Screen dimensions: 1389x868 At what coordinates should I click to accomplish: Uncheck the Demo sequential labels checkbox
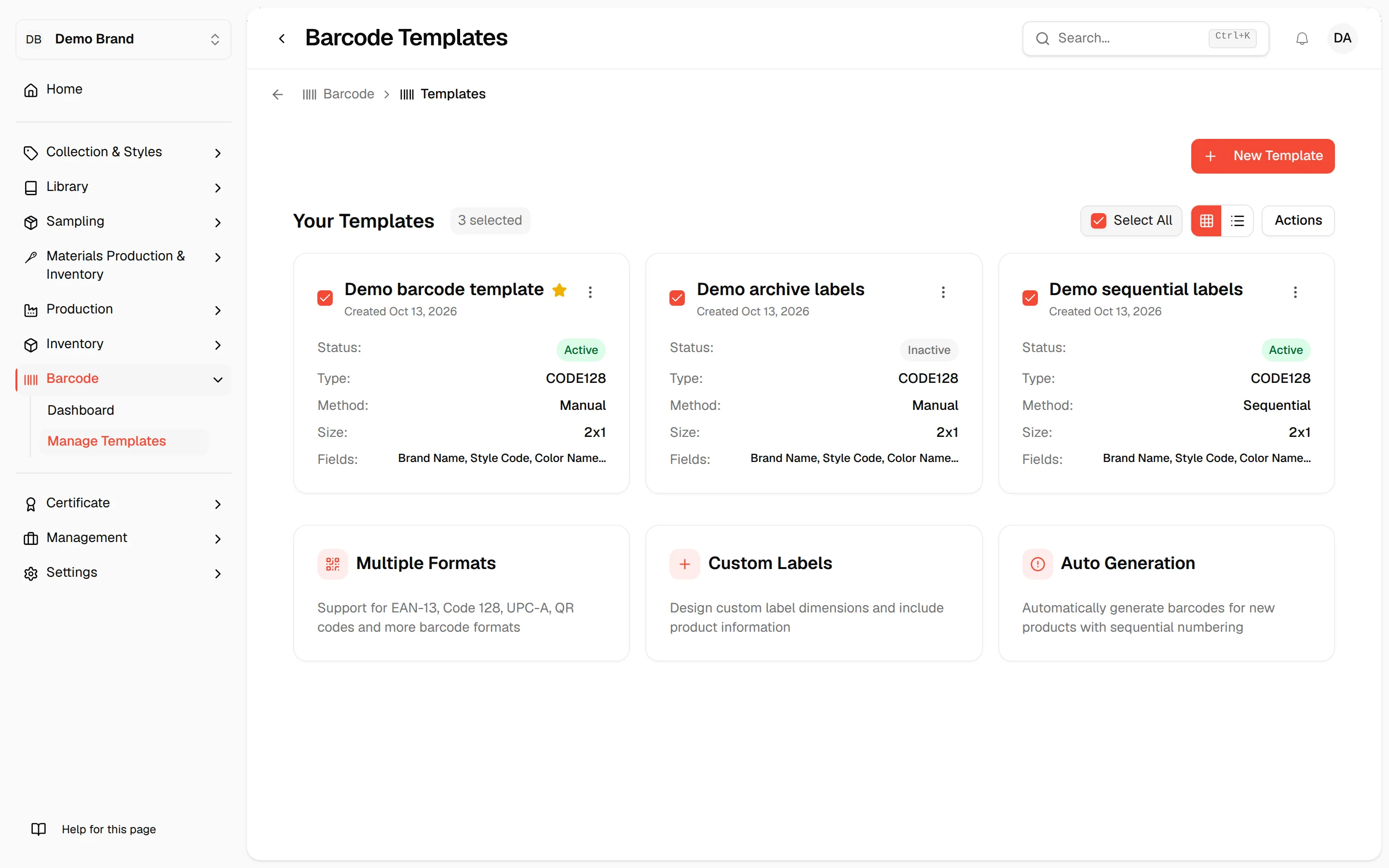tap(1030, 298)
